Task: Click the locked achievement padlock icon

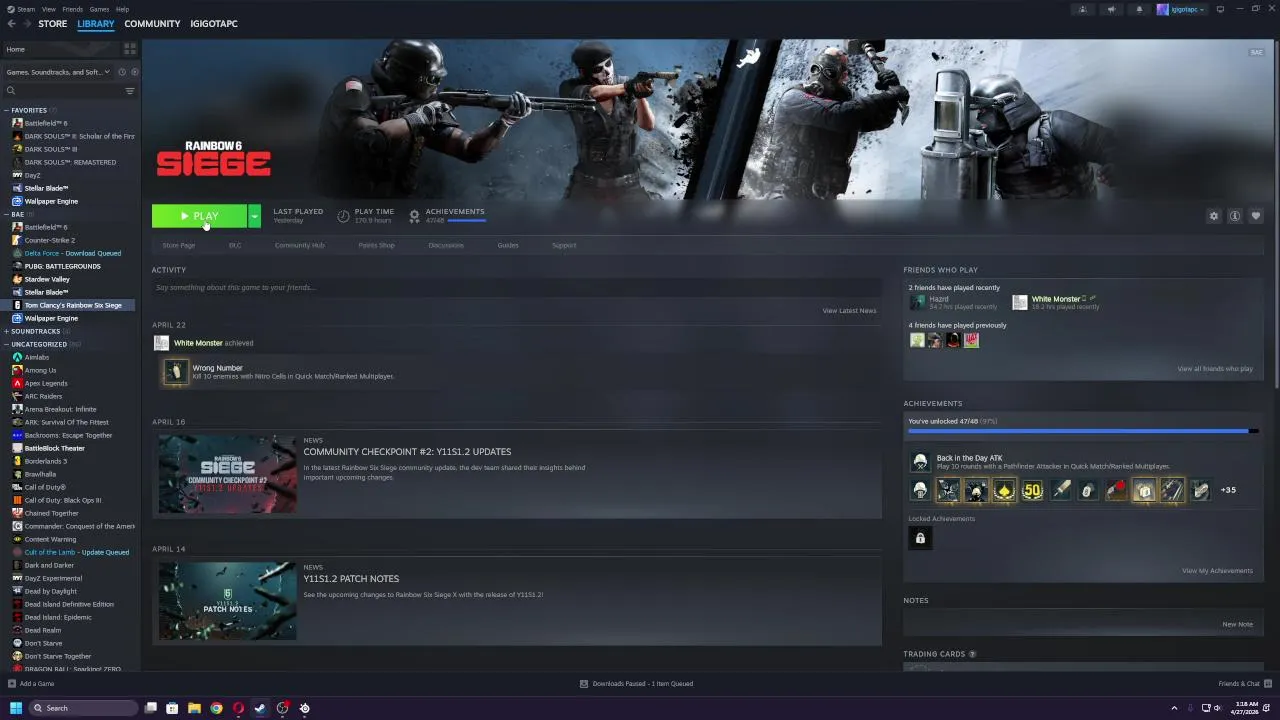Action: click(920, 538)
